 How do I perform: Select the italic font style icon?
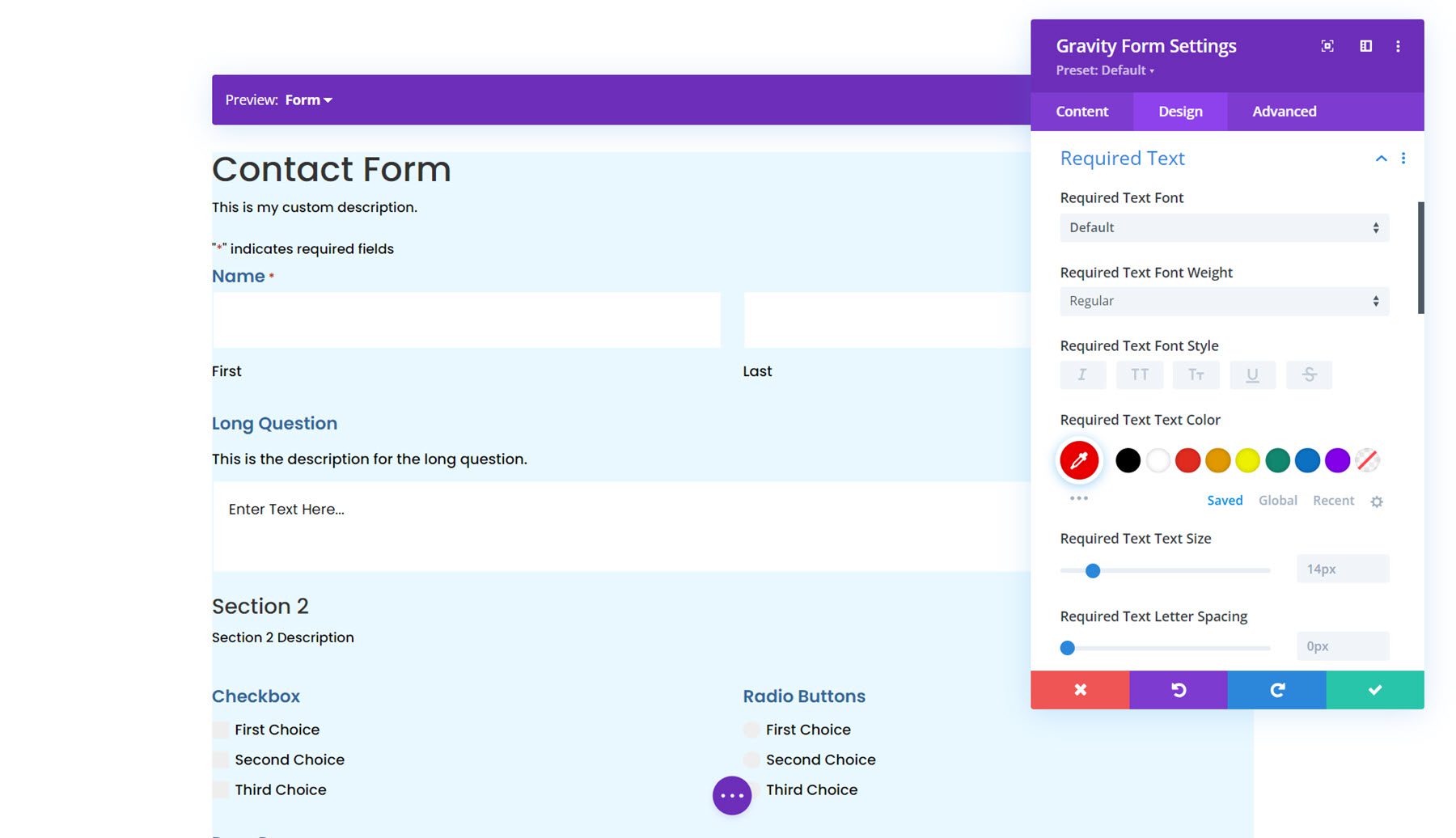tap(1082, 375)
